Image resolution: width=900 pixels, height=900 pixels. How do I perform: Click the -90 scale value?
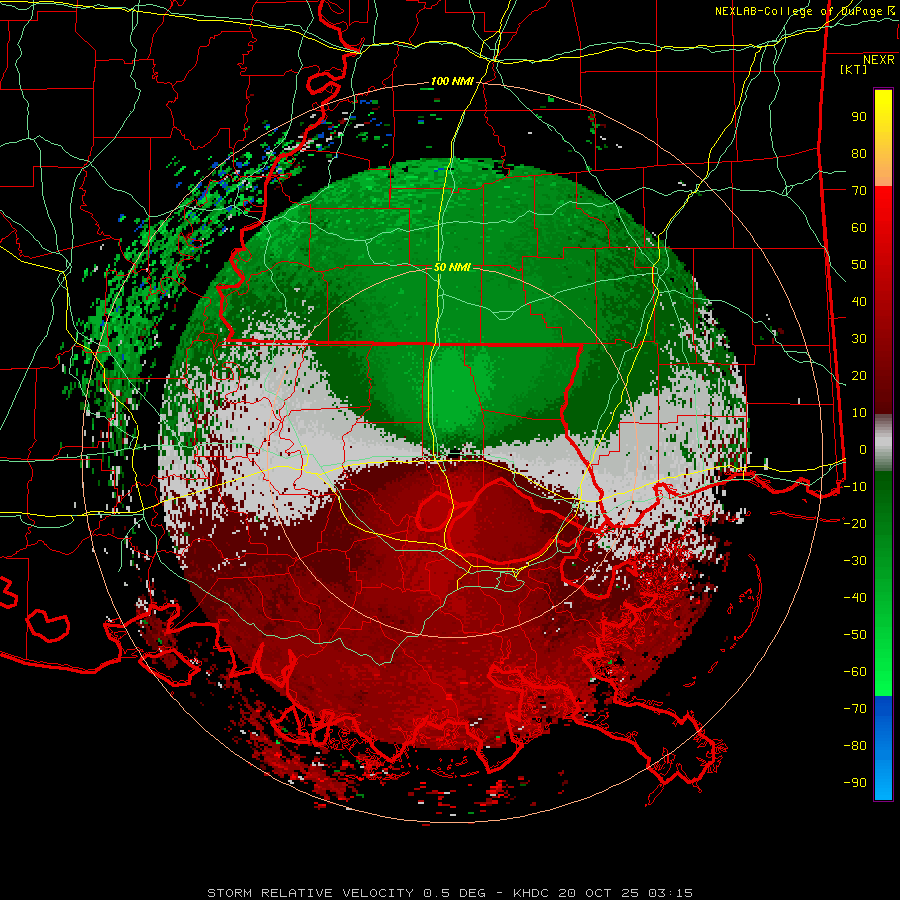click(x=855, y=782)
